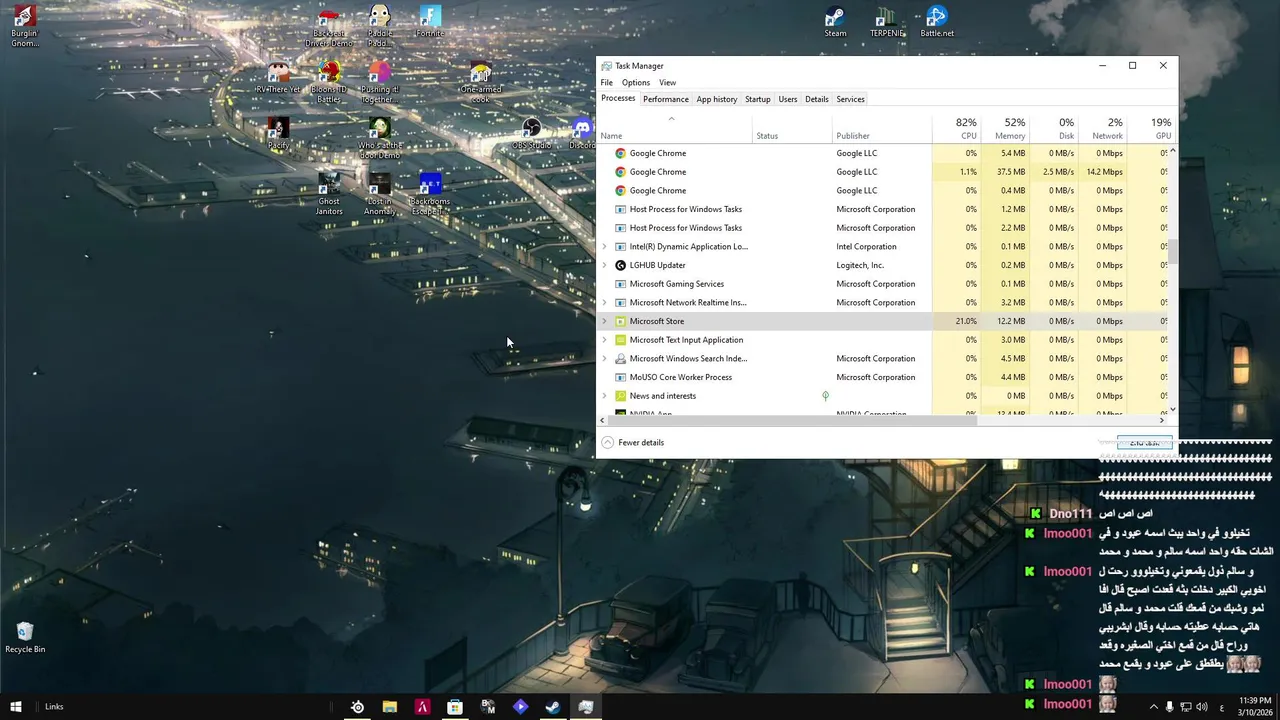Switch to the Performance tab

pyautogui.click(x=665, y=99)
